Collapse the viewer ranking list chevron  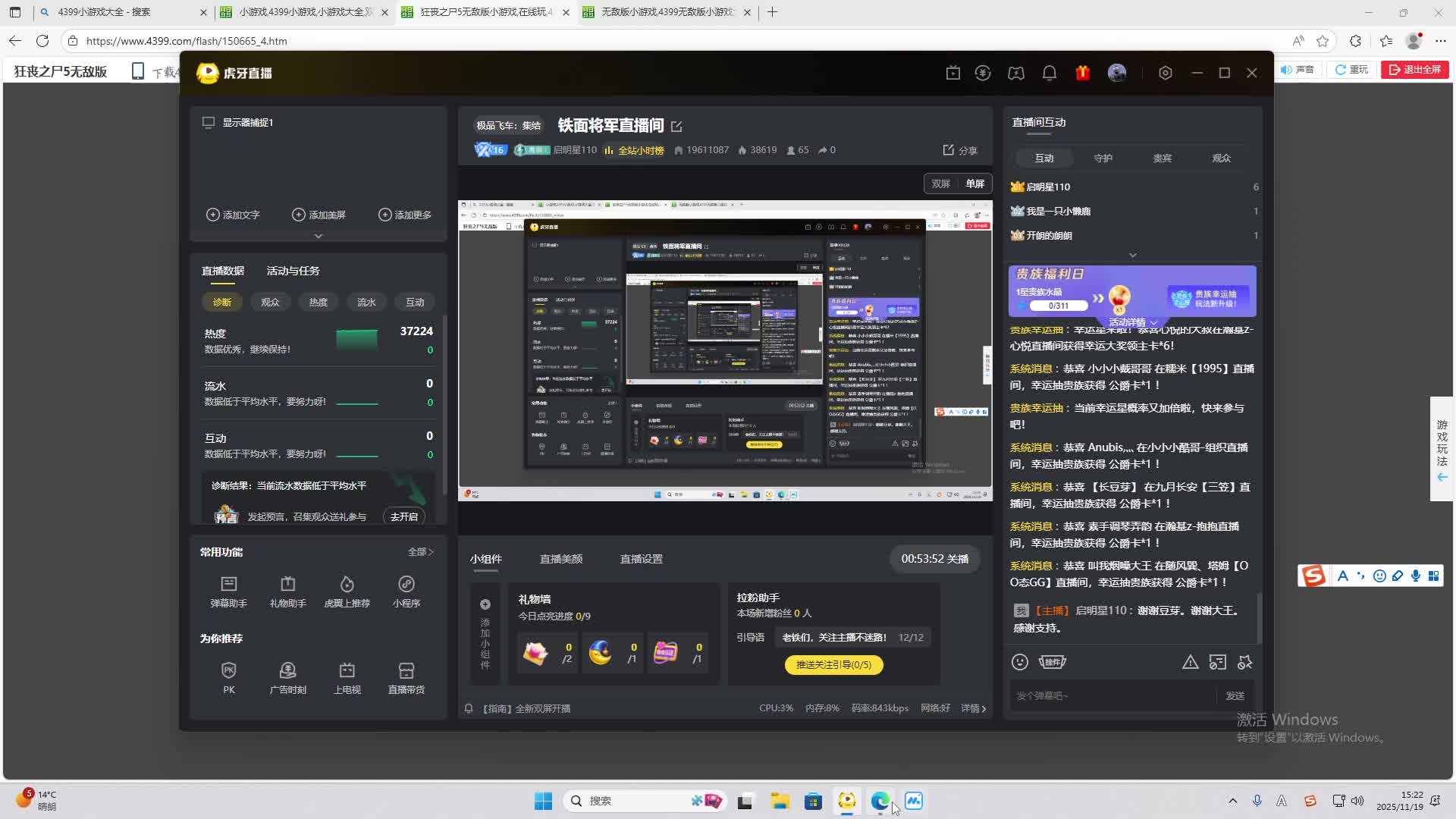coord(1131,255)
